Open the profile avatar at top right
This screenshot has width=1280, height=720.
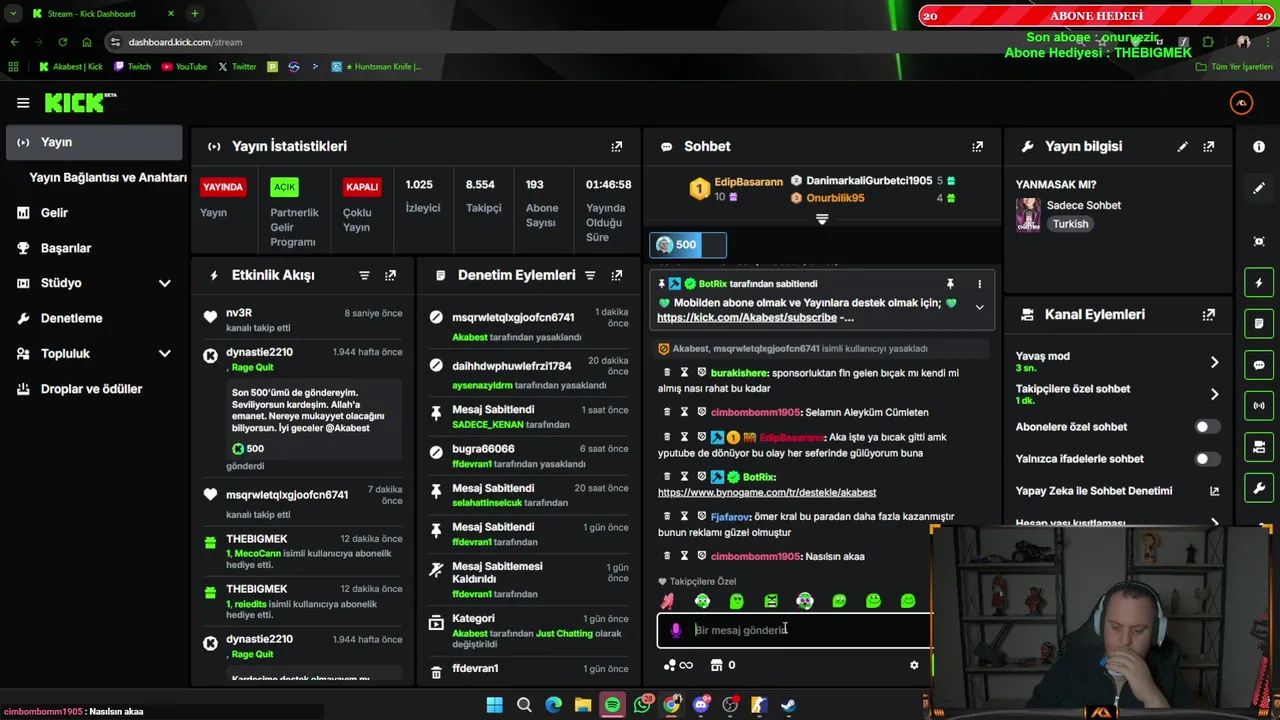(x=1241, y=103)
